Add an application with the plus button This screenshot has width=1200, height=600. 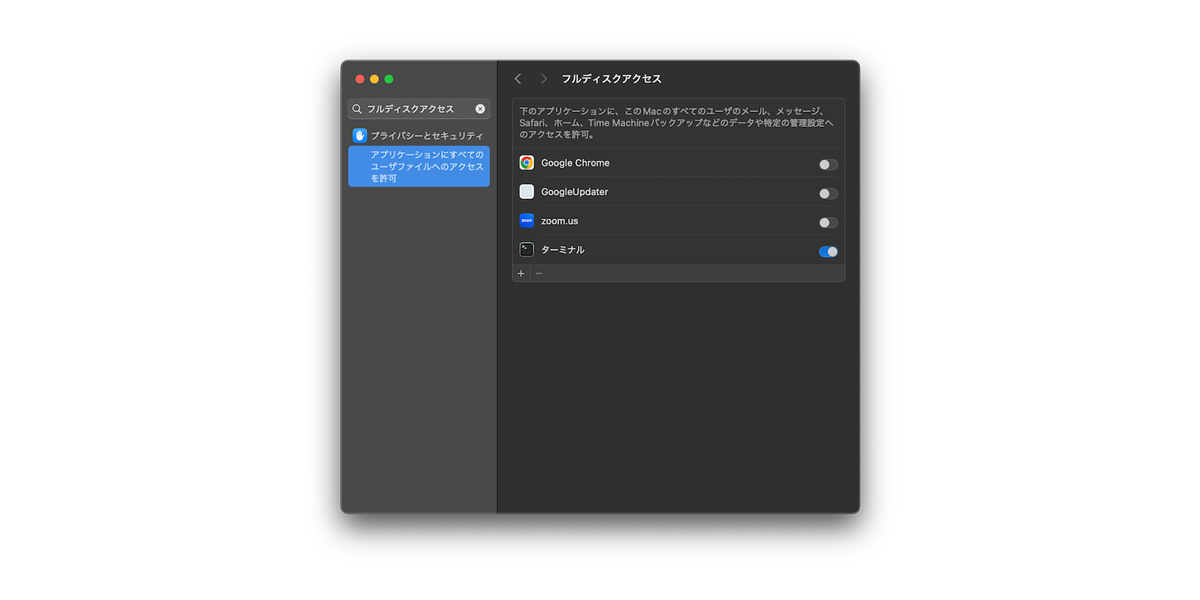(x=521, y=273)
